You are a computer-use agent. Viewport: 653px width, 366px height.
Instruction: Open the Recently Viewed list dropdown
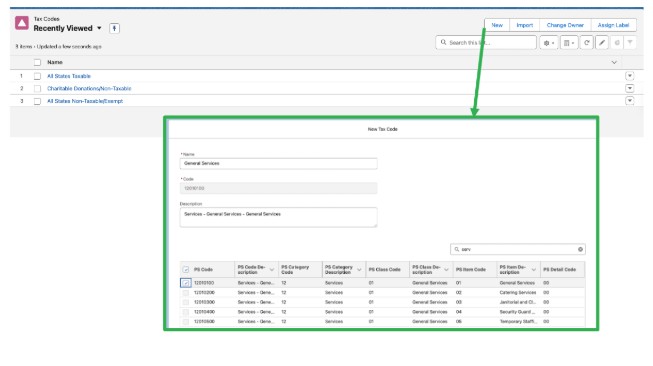[x=99, y=28]
